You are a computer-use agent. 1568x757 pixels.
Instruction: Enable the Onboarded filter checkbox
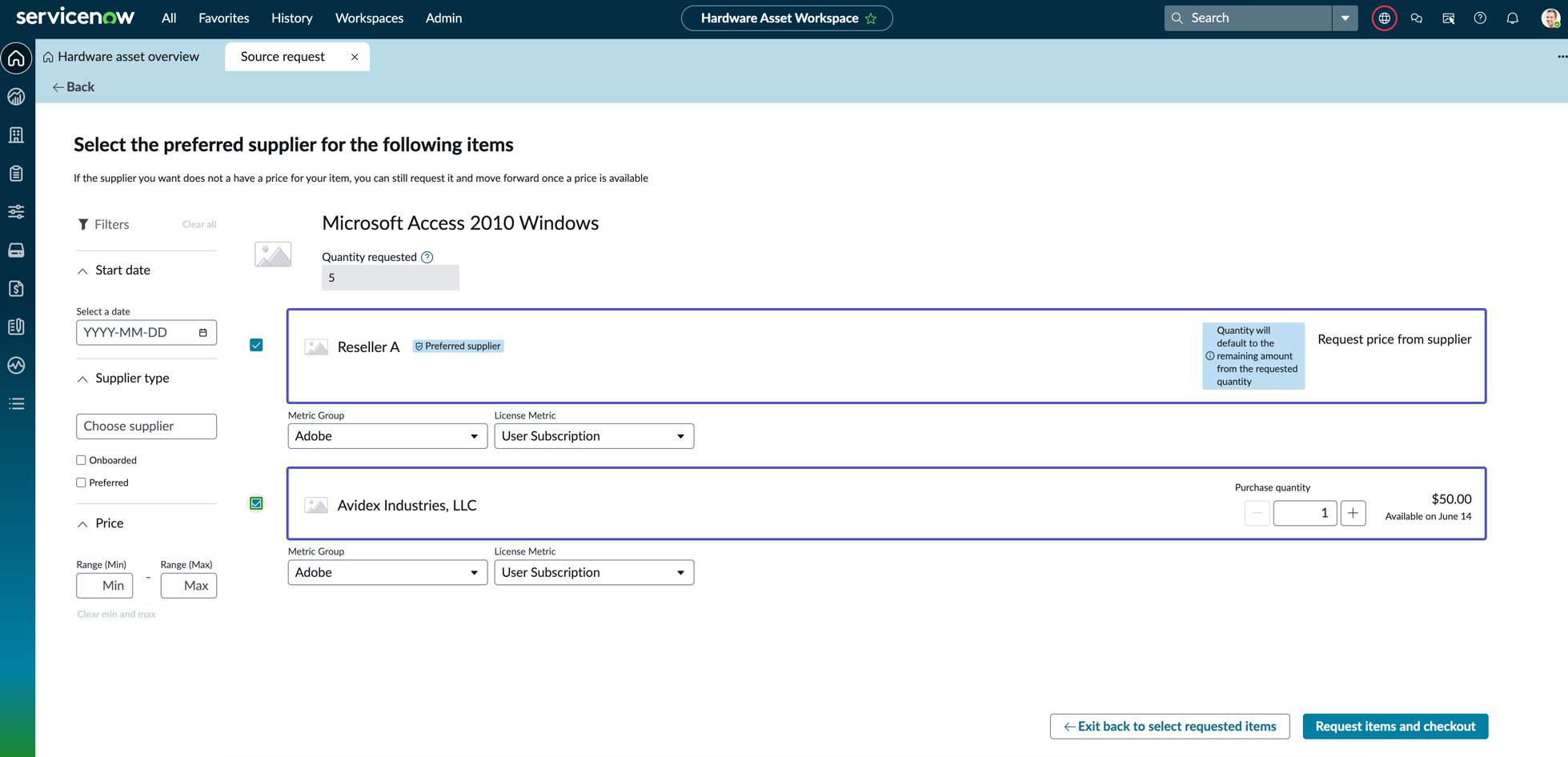click(81, 460)
